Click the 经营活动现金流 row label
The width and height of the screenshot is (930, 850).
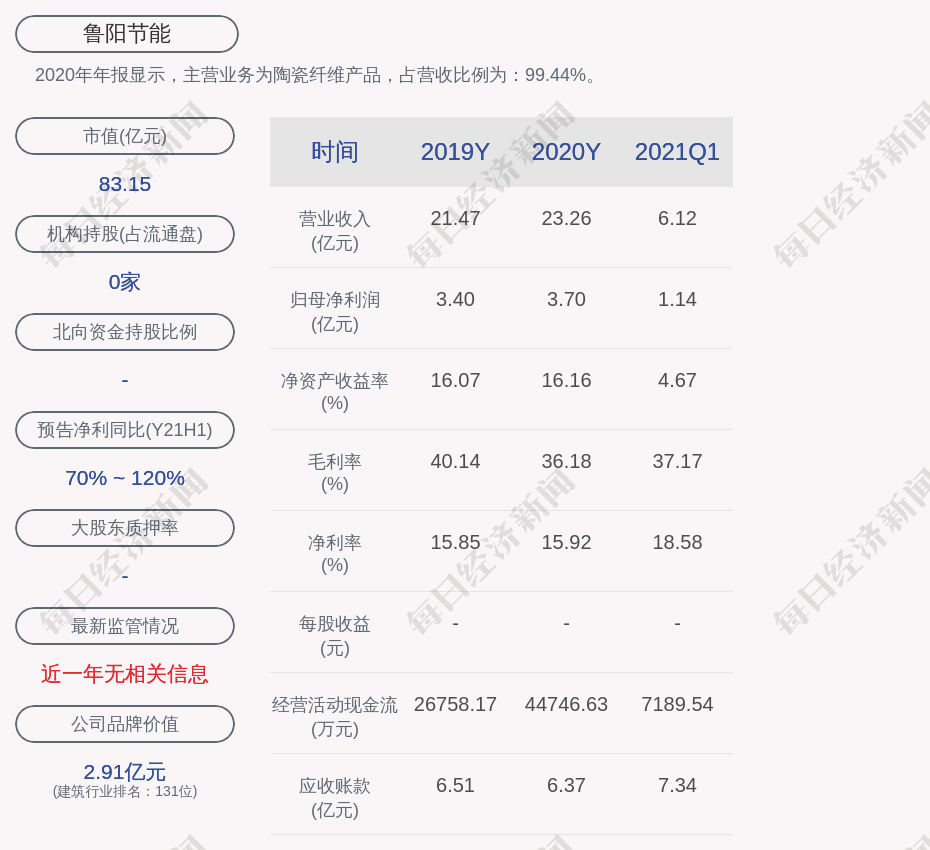[x=335, y=705]
